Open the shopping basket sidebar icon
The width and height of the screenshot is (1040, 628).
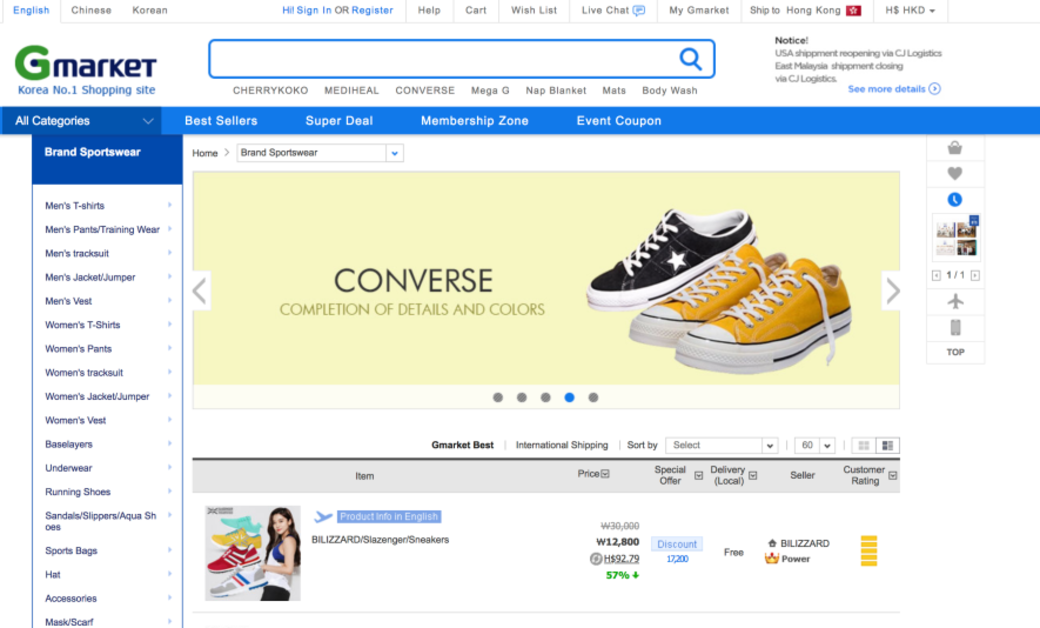pos(954,148)
